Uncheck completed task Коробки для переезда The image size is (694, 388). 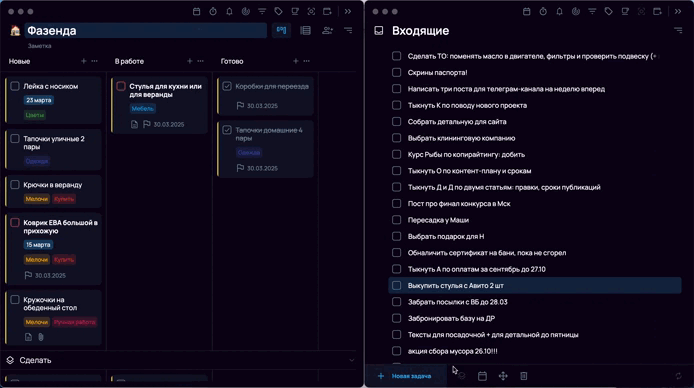[x=227, y=86]
